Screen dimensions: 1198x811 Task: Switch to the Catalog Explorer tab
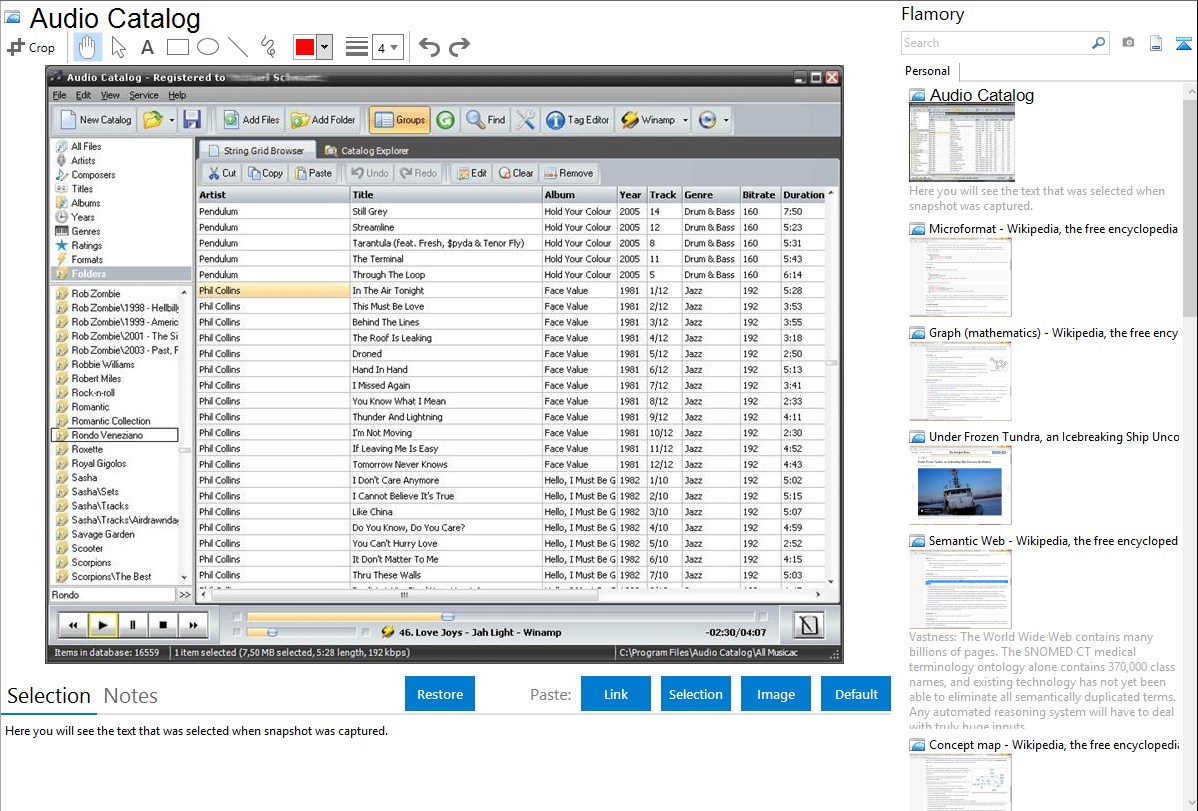pyautogui.click(x=367, y=151)
